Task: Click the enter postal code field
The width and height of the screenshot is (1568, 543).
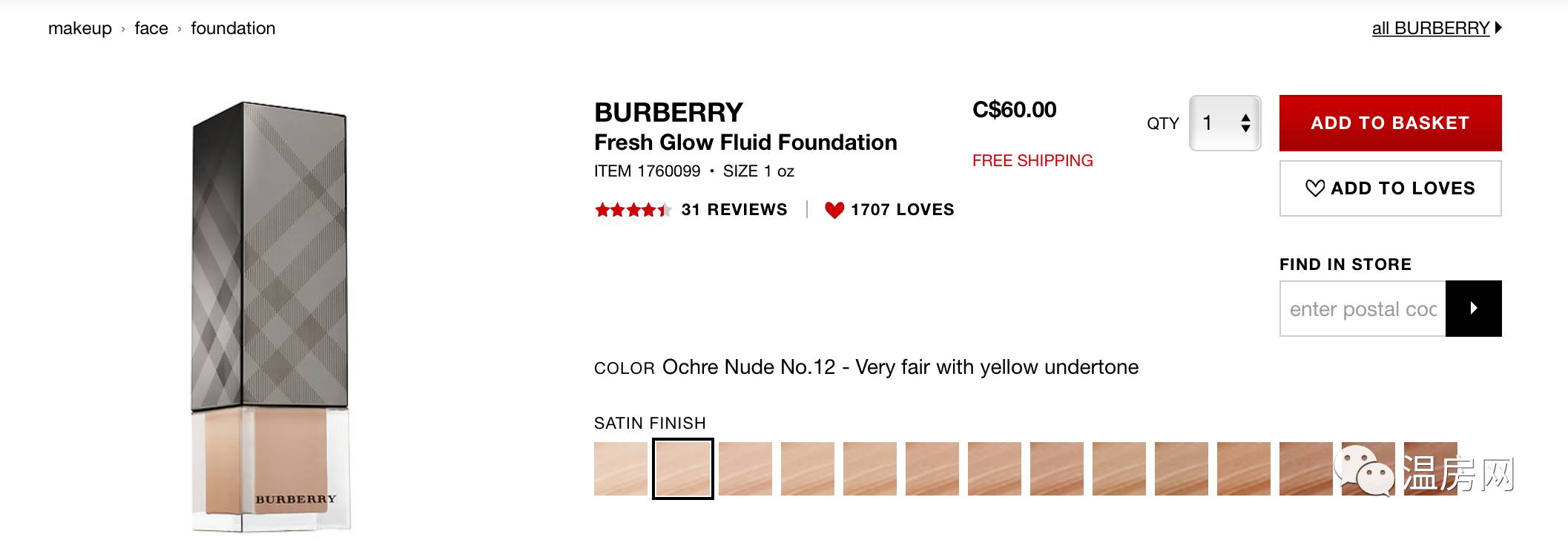Action: 1363,309
